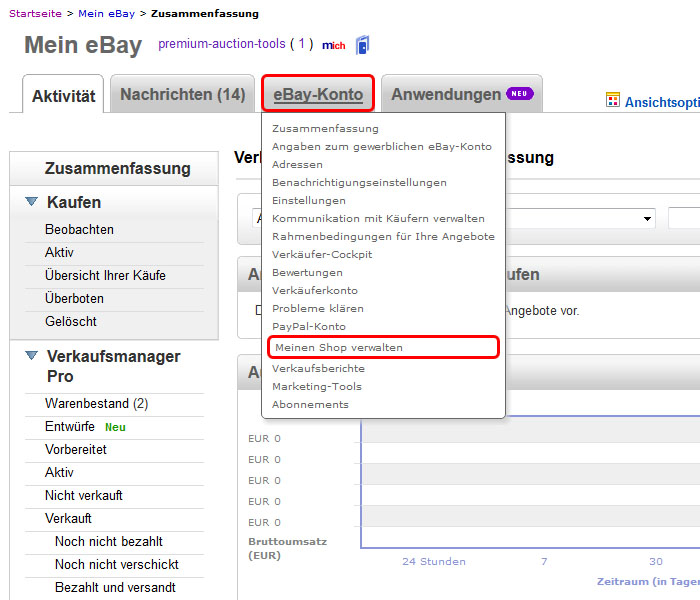Screen dimensions: 700x600
Task: Open Rahmenbedingungen für Ihre Angebote
Action: click(x=383, y=236)
